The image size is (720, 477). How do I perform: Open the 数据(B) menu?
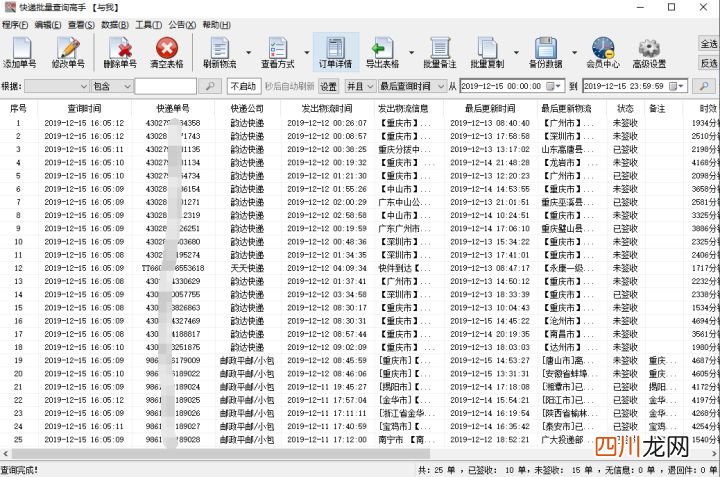pyautogui.click(x=115, y=25)
